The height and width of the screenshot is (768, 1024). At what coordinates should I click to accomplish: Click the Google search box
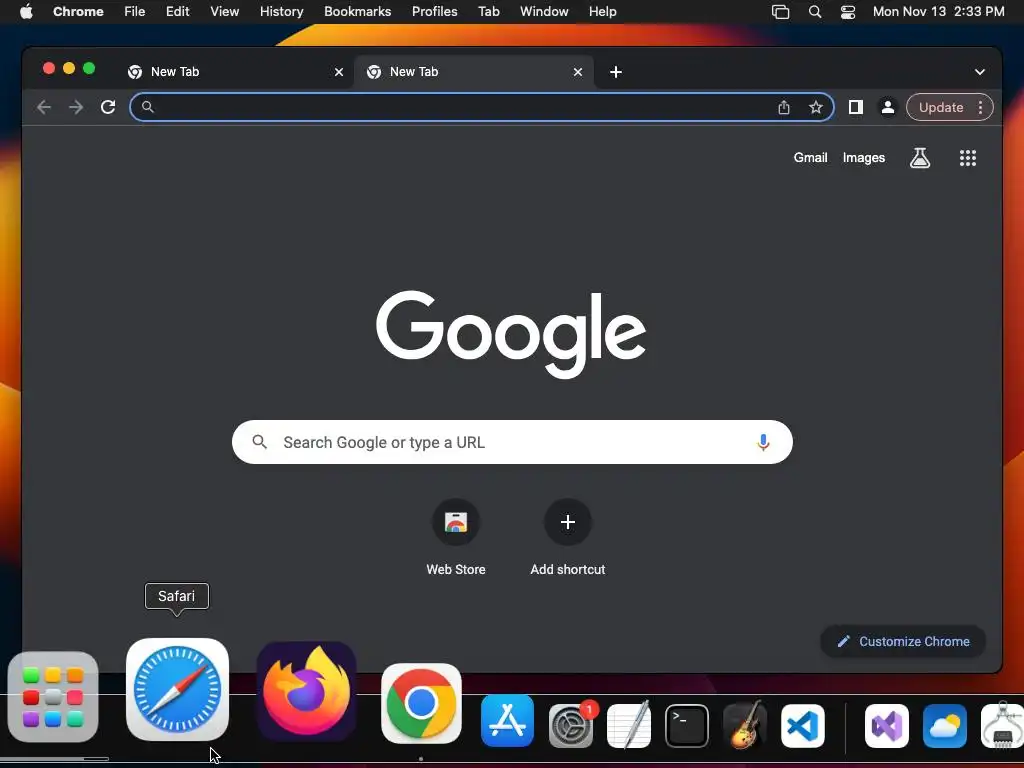tap(512, 442)
